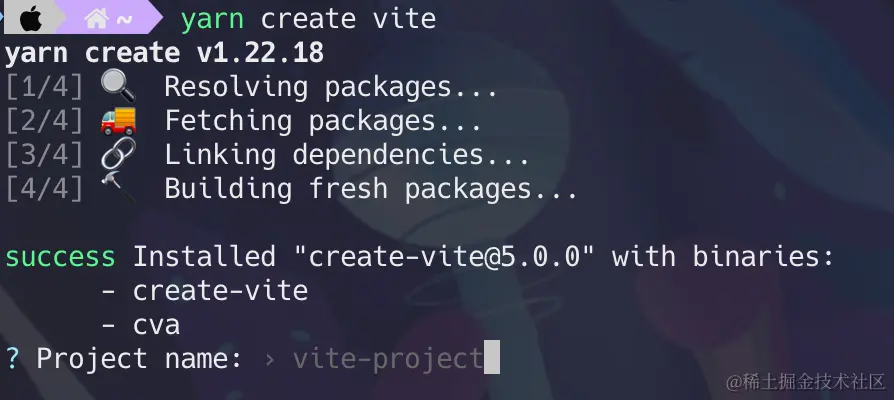Click the tilde directory indicator
894x400 pixels.
[124, 20]
